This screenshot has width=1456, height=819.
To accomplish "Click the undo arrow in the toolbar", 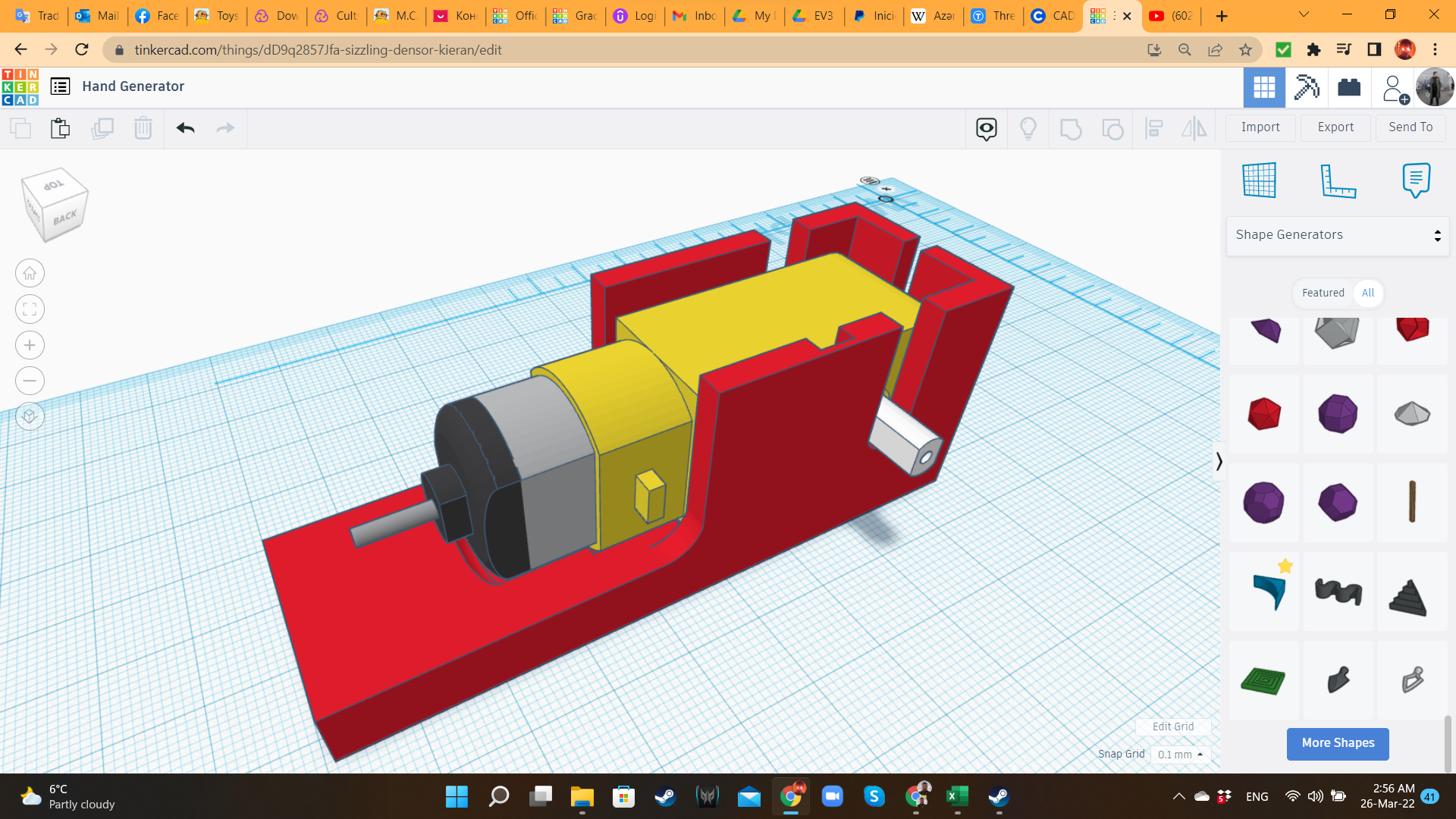I will point(186,128).
